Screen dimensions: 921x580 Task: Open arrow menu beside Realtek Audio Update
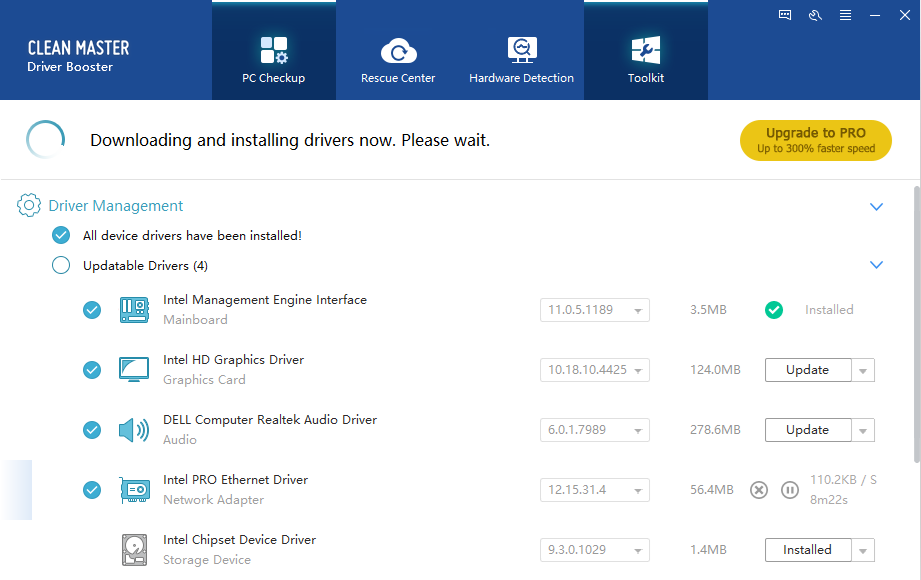coord(863,430)
